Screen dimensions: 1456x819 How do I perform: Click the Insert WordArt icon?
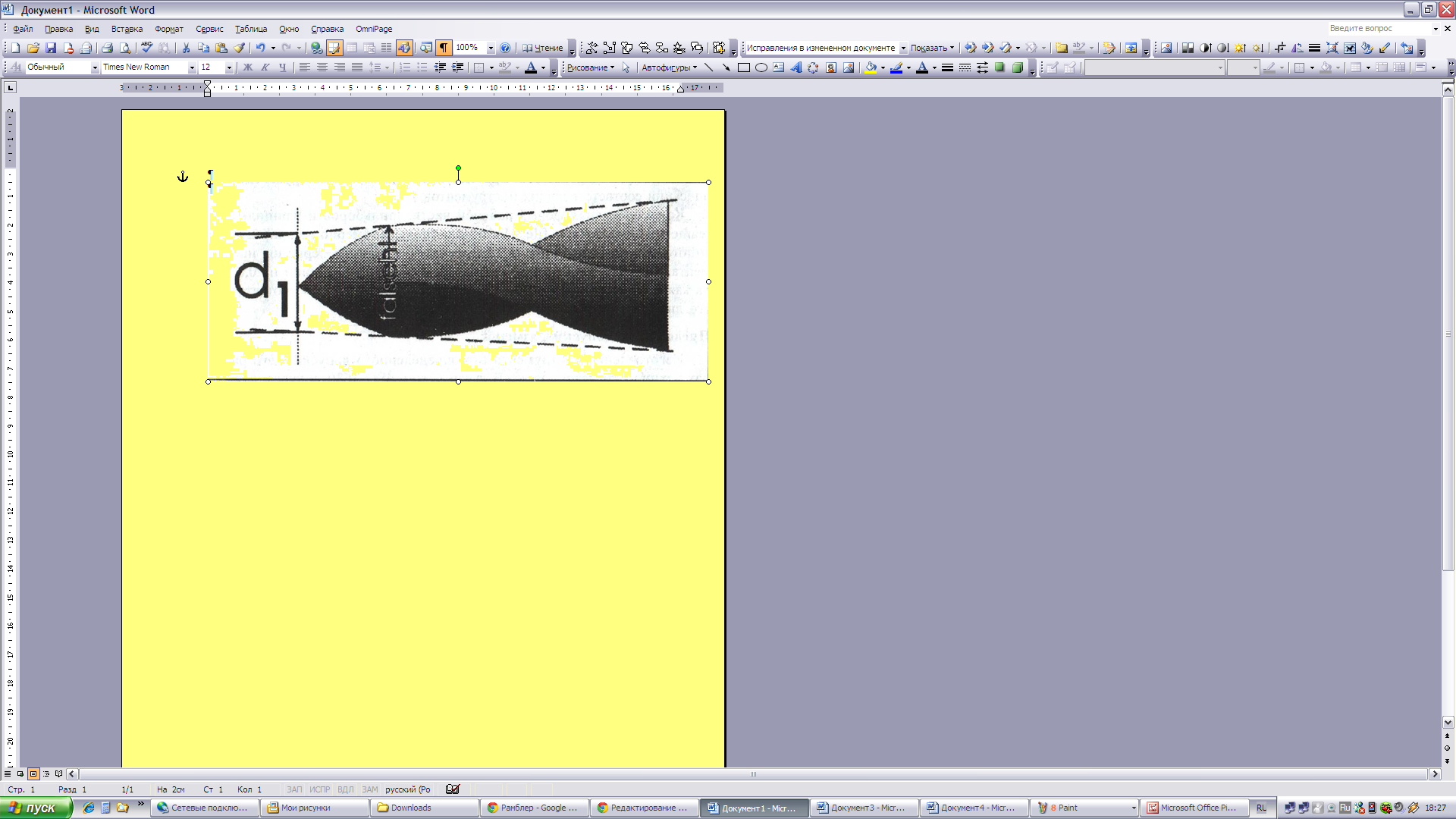[796, 67]
